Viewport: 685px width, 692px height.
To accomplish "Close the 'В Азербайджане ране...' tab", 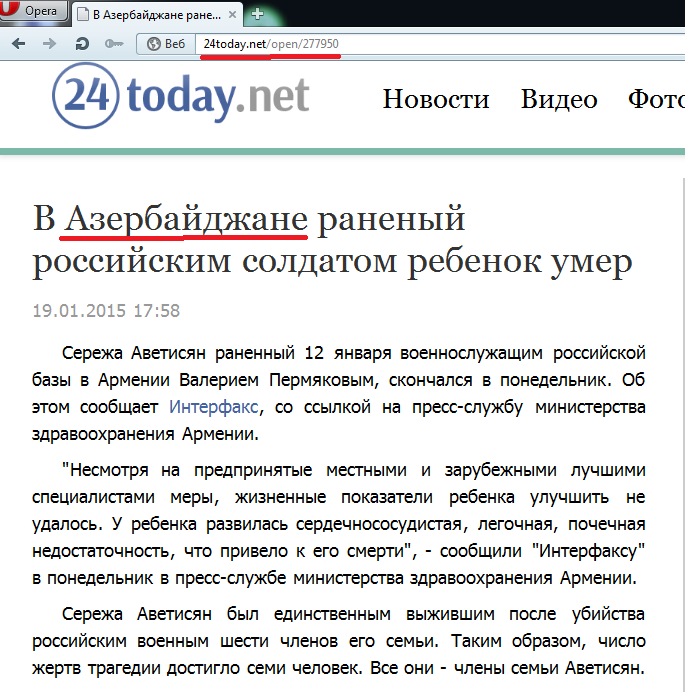I will (232, 15).
